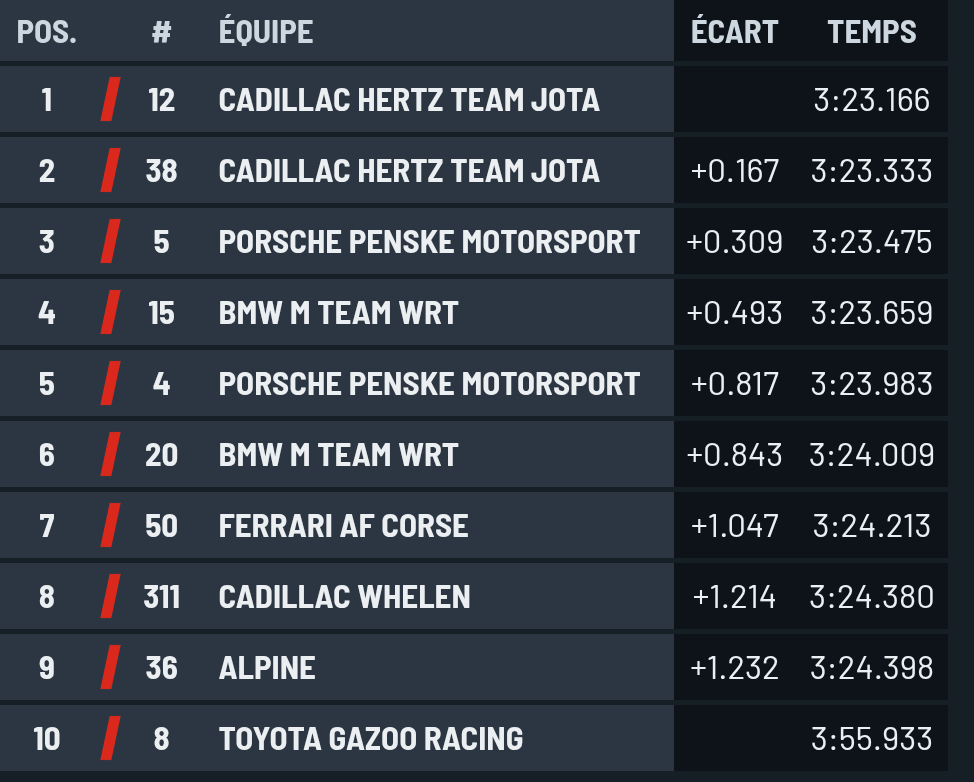Click the red slash icon in the Alpine row

pyautogui.click(x=111, y=667)
